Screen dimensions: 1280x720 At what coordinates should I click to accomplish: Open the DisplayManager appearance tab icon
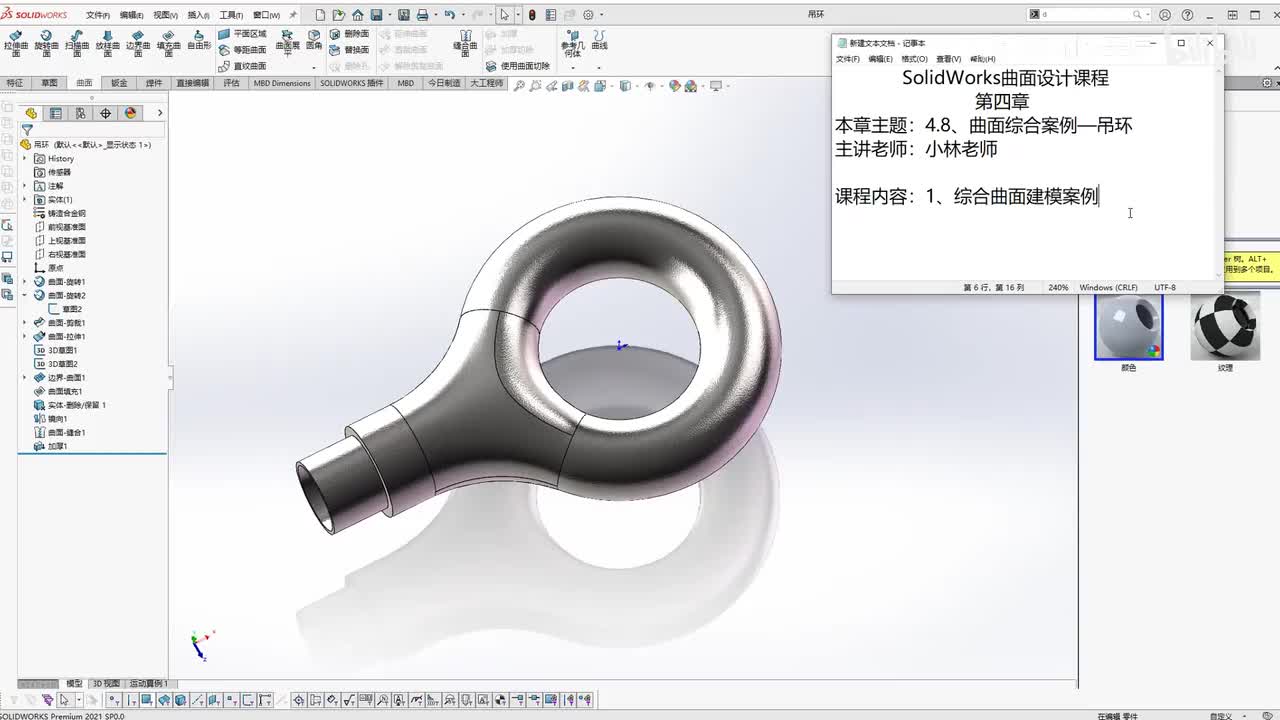[x=131, y=113]
